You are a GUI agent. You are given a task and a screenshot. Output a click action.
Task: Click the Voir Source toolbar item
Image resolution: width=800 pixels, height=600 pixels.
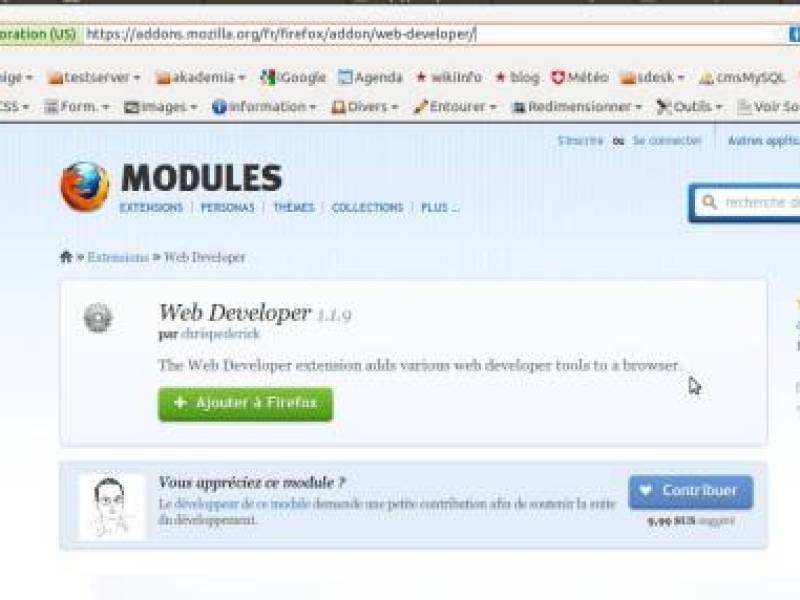point(769,107)
